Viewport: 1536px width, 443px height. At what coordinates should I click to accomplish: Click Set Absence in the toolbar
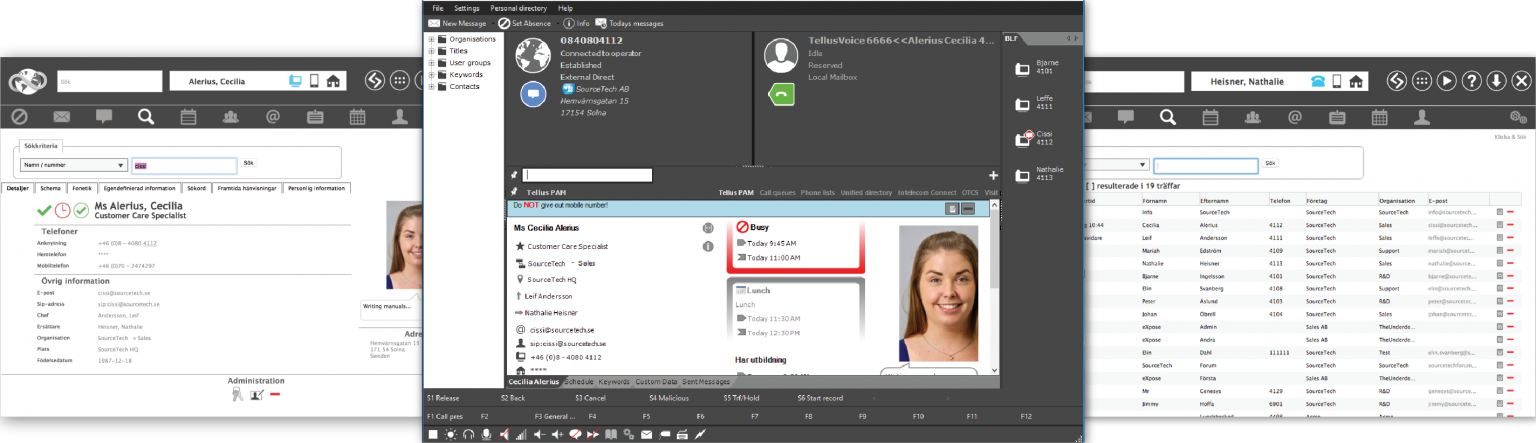pos(526,23)
